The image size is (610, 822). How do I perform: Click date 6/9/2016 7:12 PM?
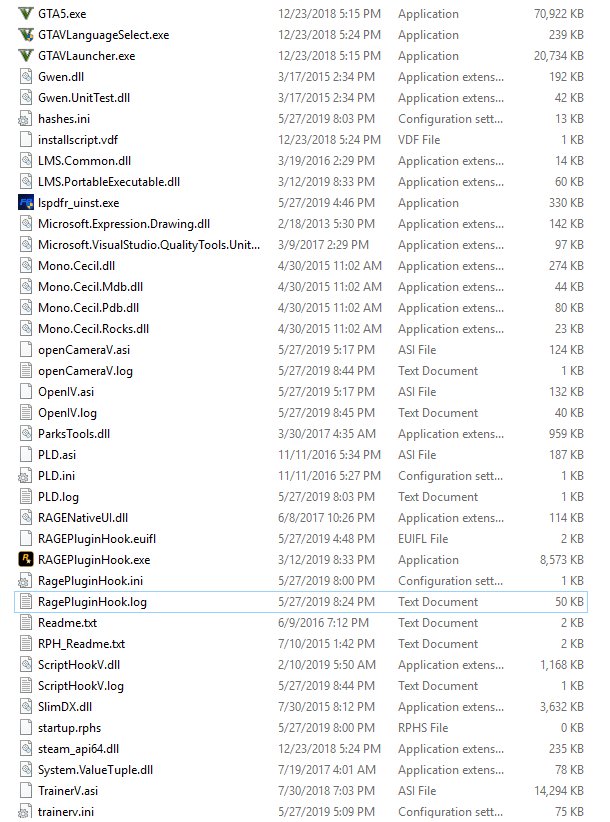pyautogui.click(x=323, y=623)
